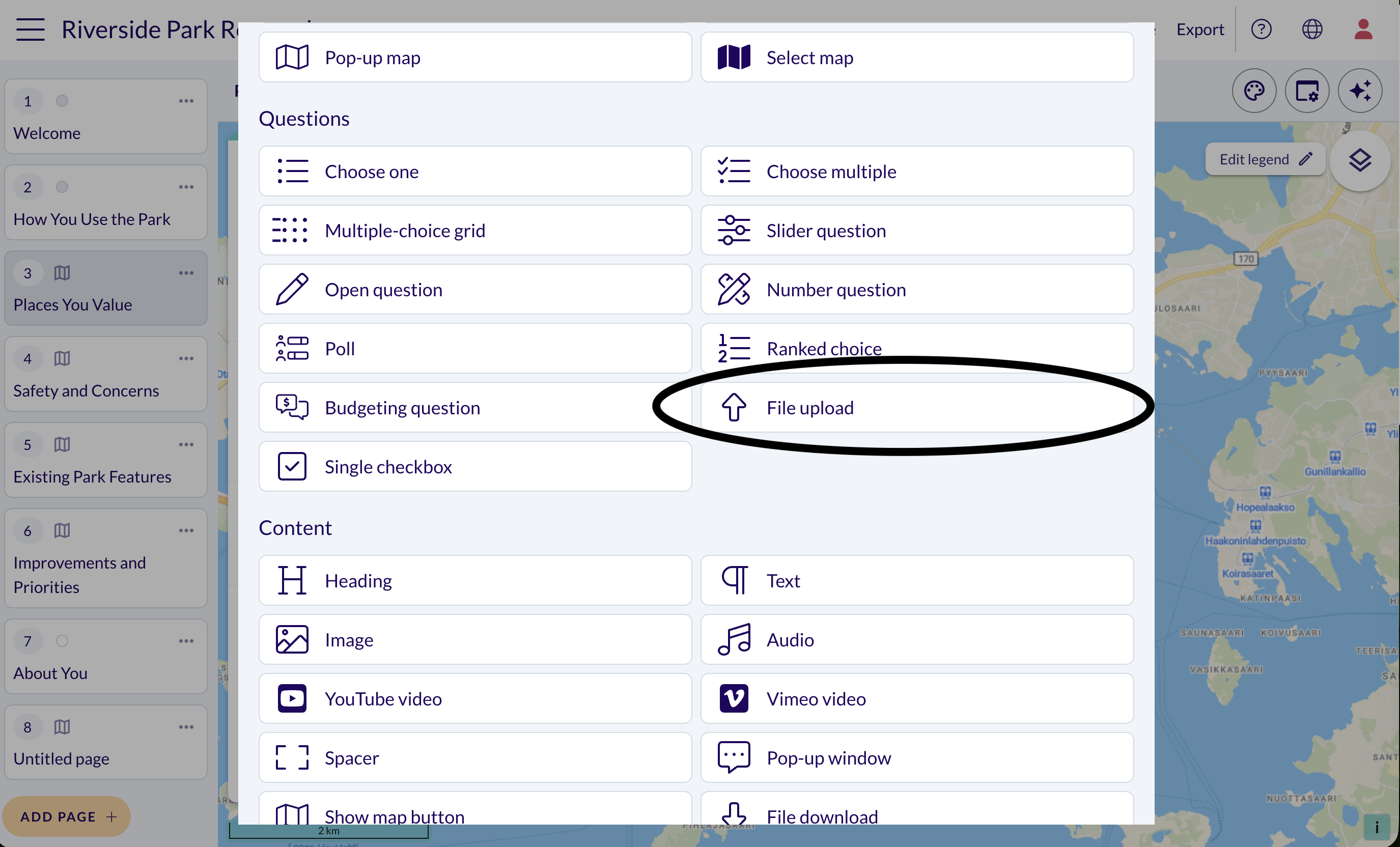Open options menu for Existing Park Features
Image resolution: width=1400 pixels, height=847 pixels.
coord(186,445)
